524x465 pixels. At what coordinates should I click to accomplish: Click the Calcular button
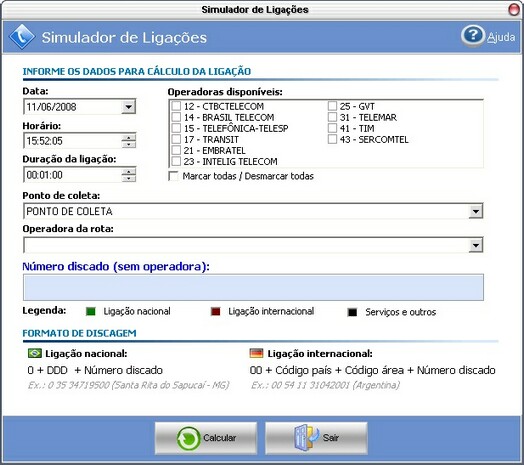coord(206,438)
